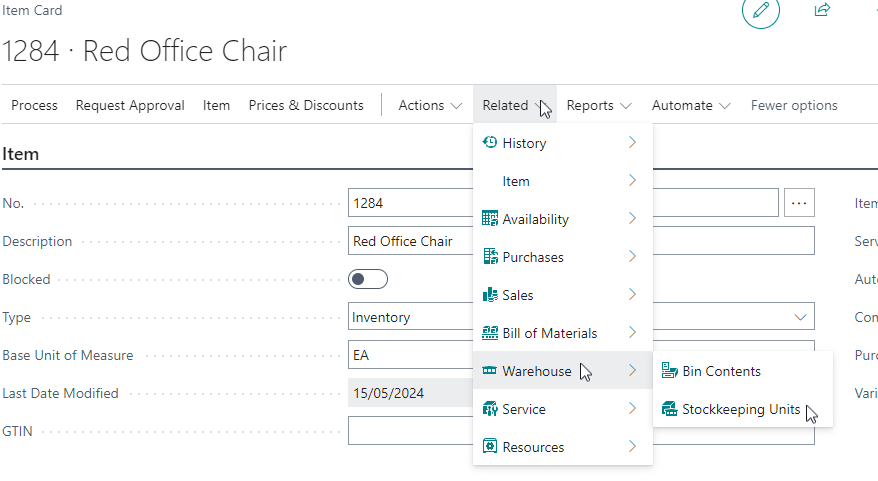
Task: Click the Sales icon in menu
Action: tap(490, 295)
